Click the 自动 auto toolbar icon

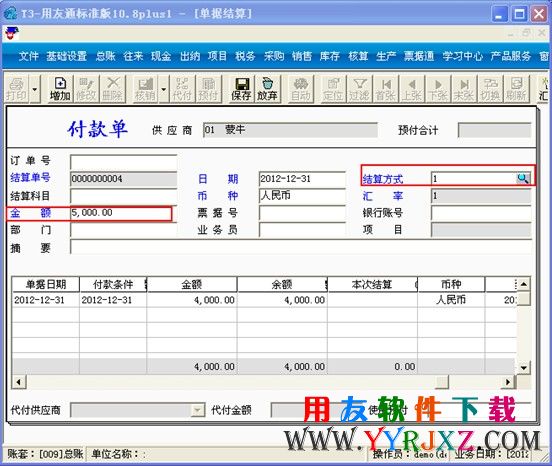301,89
